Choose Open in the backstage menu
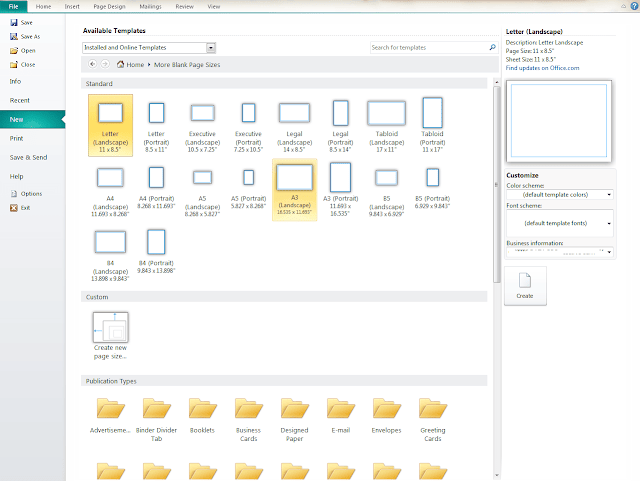The image size is (640, 481). point(23,51)
